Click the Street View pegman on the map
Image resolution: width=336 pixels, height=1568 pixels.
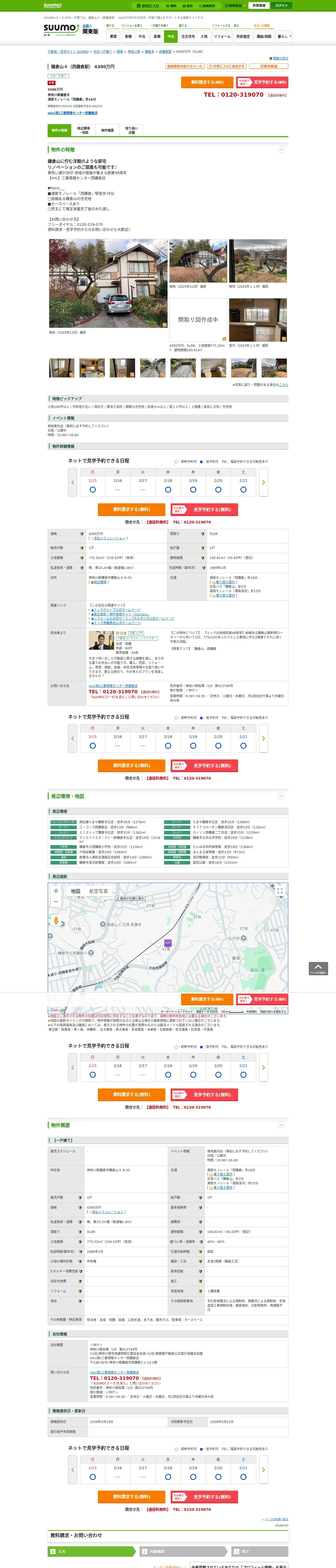[x=56, y=920]
